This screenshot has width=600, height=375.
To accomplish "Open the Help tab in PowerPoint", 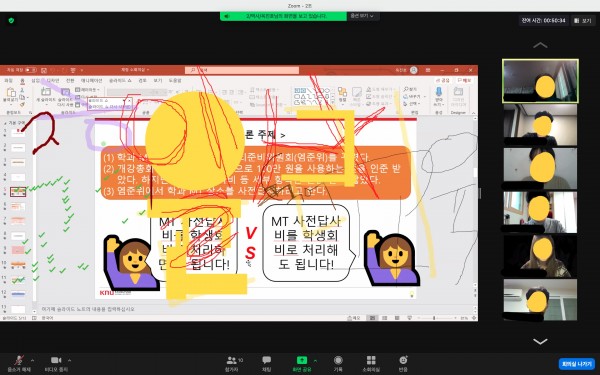I will [x=175, y=81].
